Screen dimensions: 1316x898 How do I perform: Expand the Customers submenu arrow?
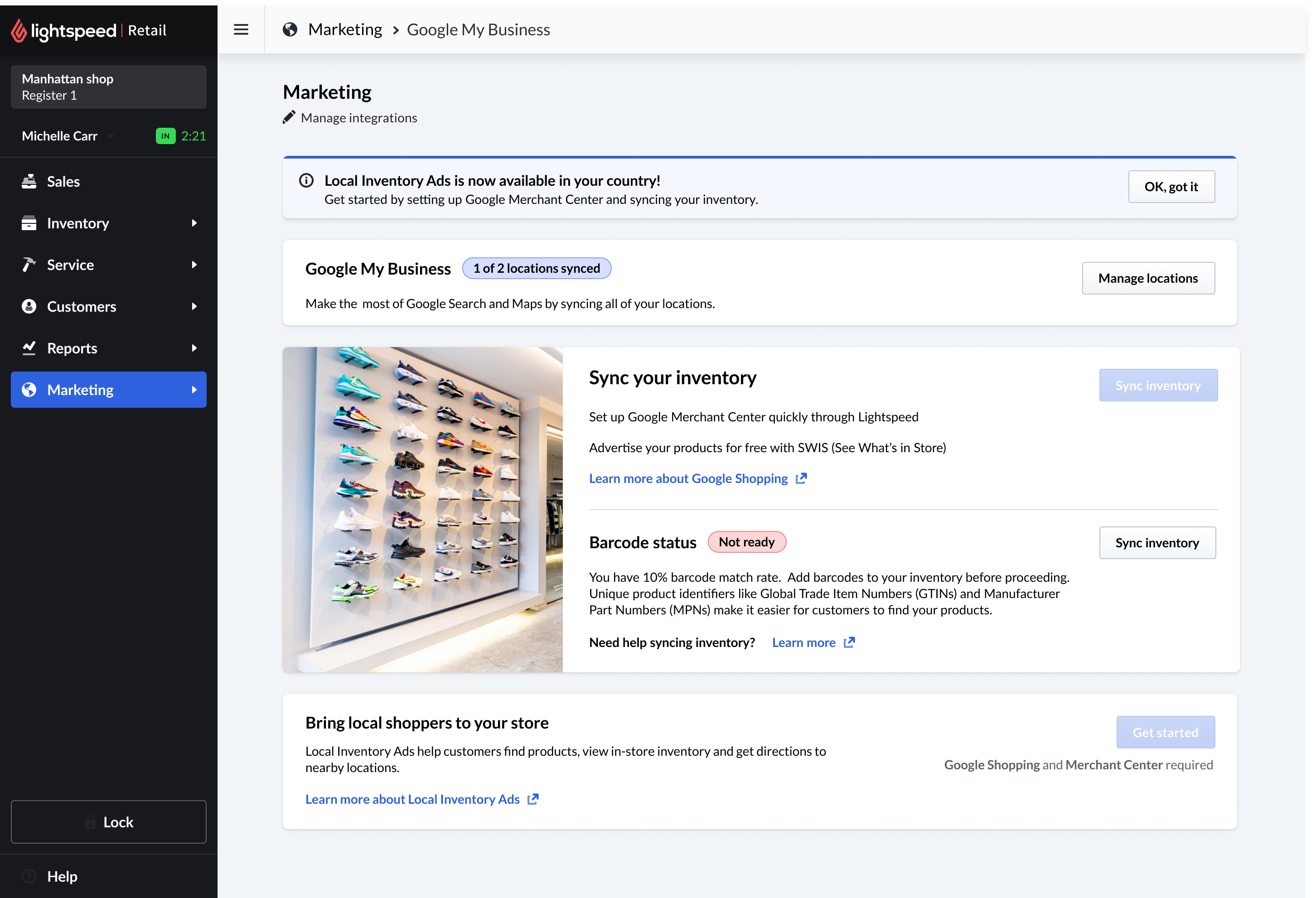(194, 306)
